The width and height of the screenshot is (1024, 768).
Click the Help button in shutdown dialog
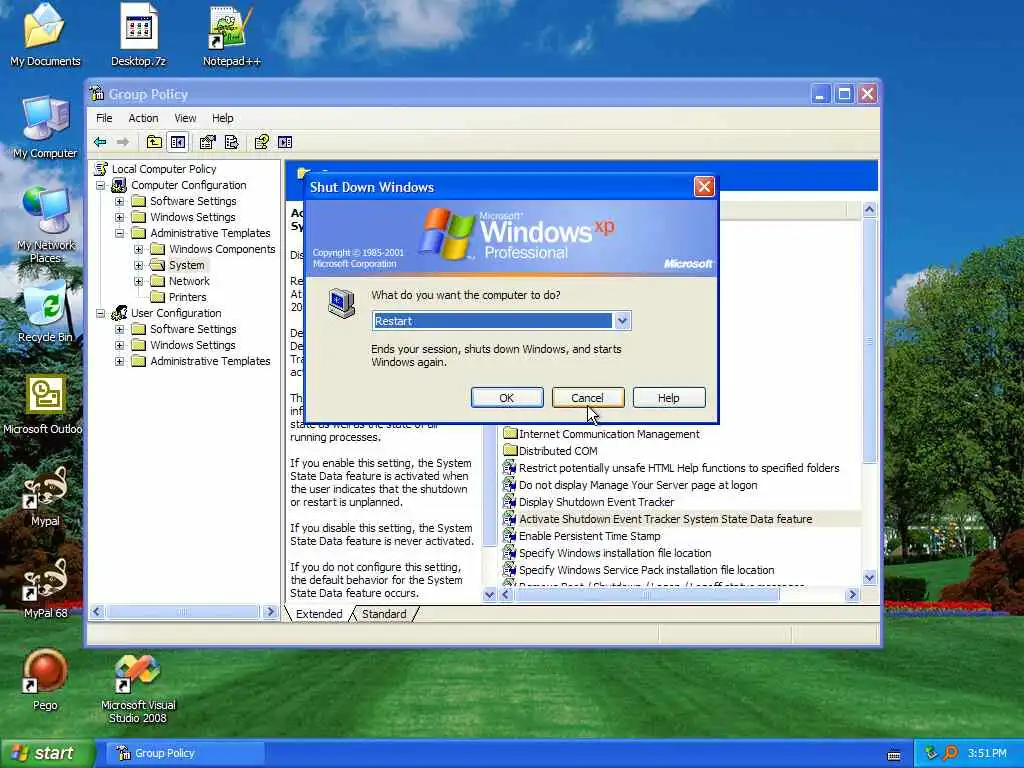click(669, 398)
